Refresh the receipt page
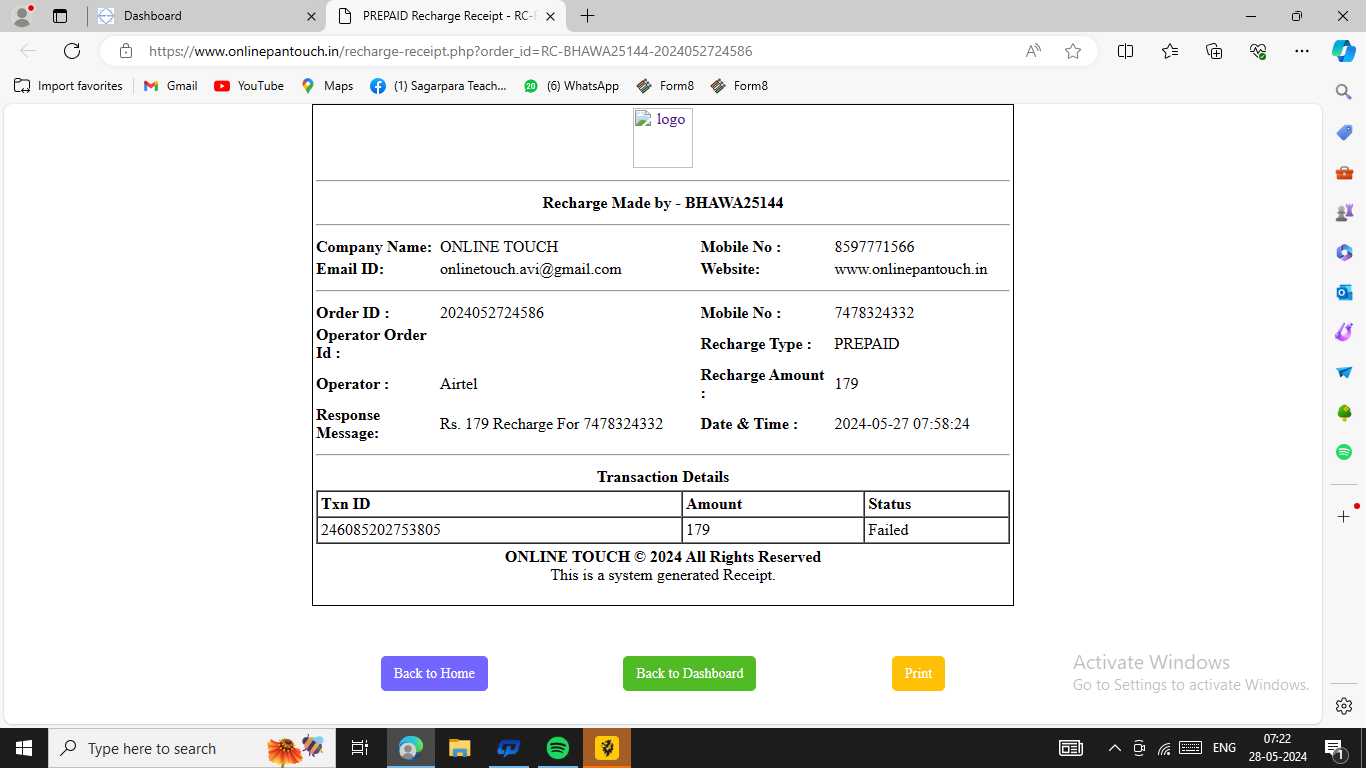1366x768 pixels. click(72, 51)
